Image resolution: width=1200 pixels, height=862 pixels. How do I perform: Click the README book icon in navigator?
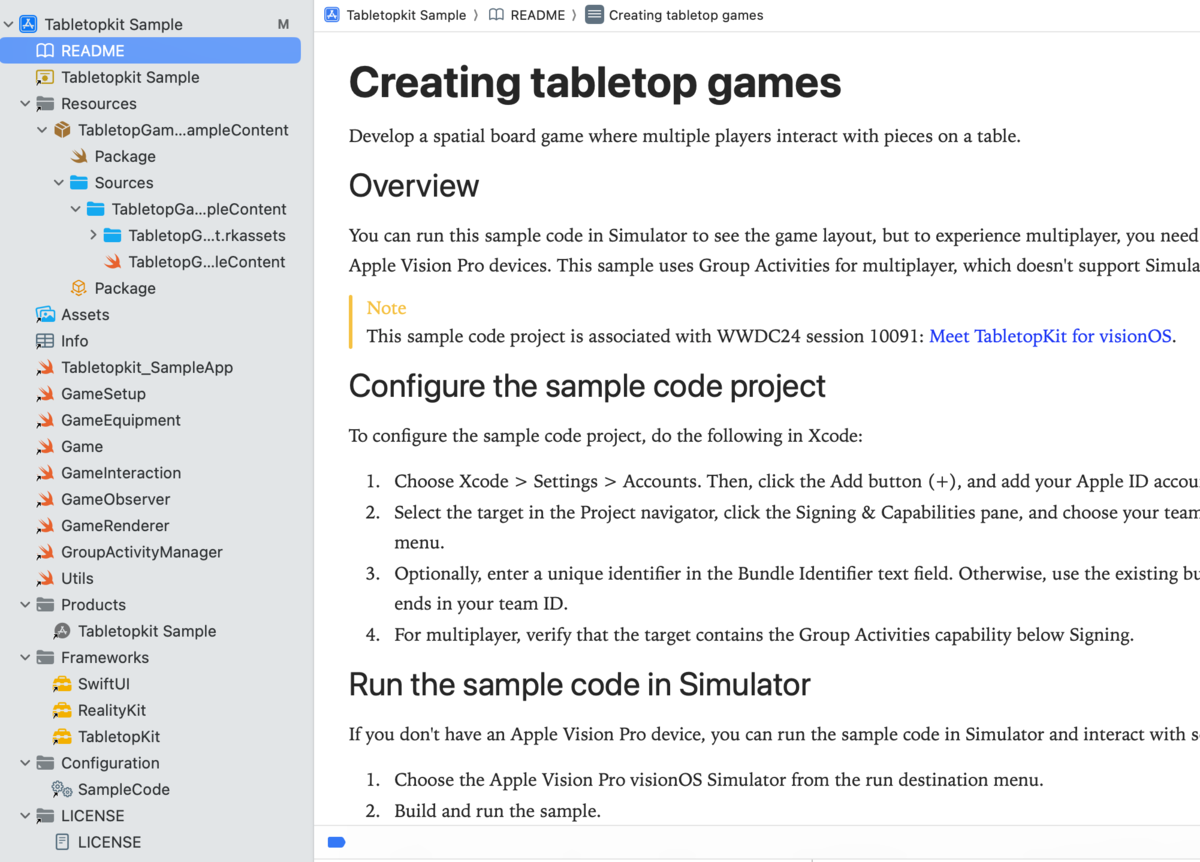[44, 51]
